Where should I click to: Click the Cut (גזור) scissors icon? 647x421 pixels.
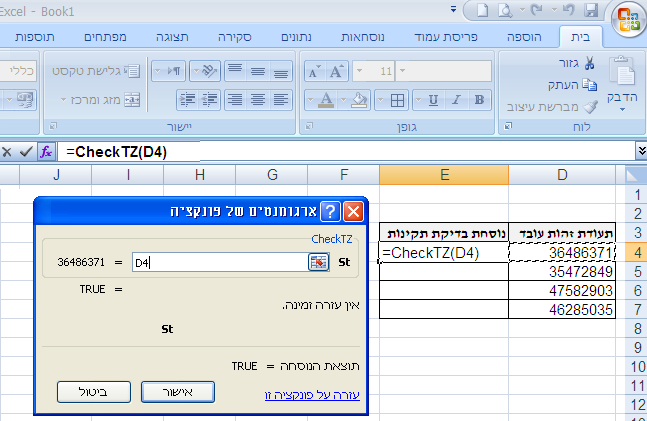(x=588, y=63)
